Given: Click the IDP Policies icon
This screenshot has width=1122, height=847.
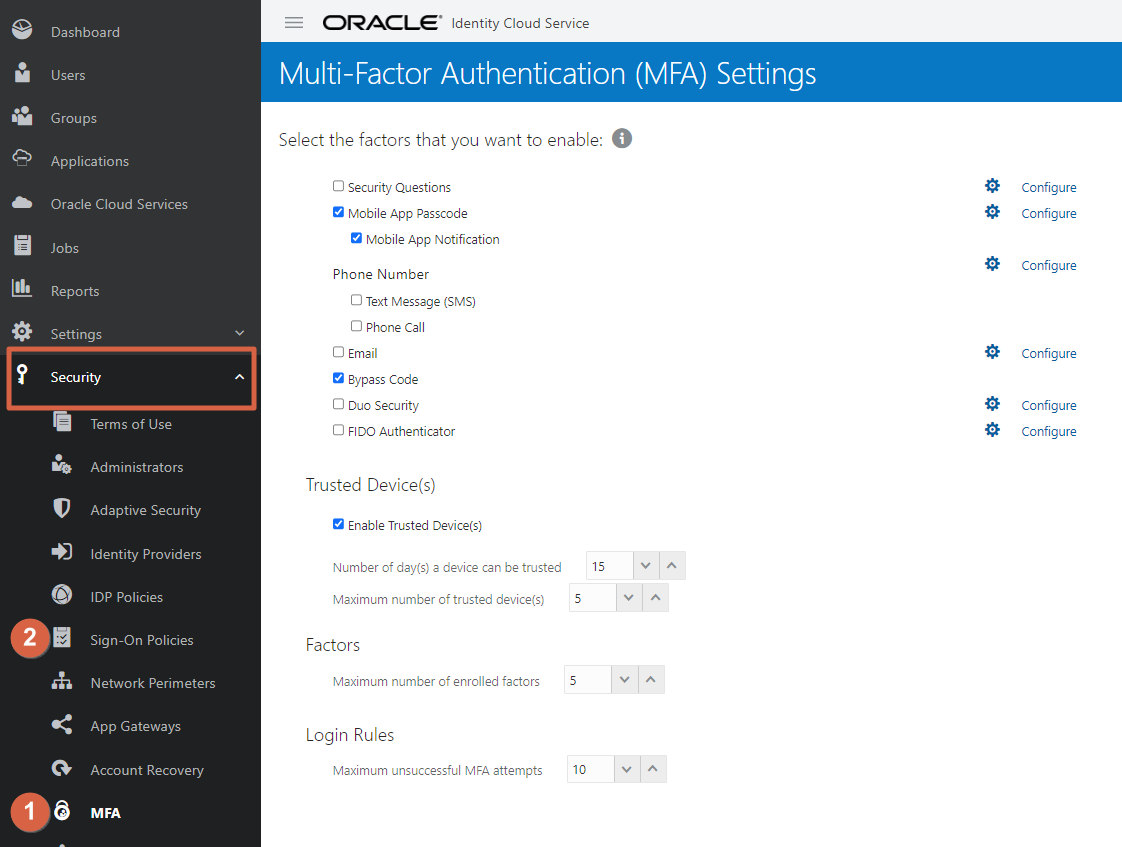Looking at the screenshot, I should (x=62, y=594).
